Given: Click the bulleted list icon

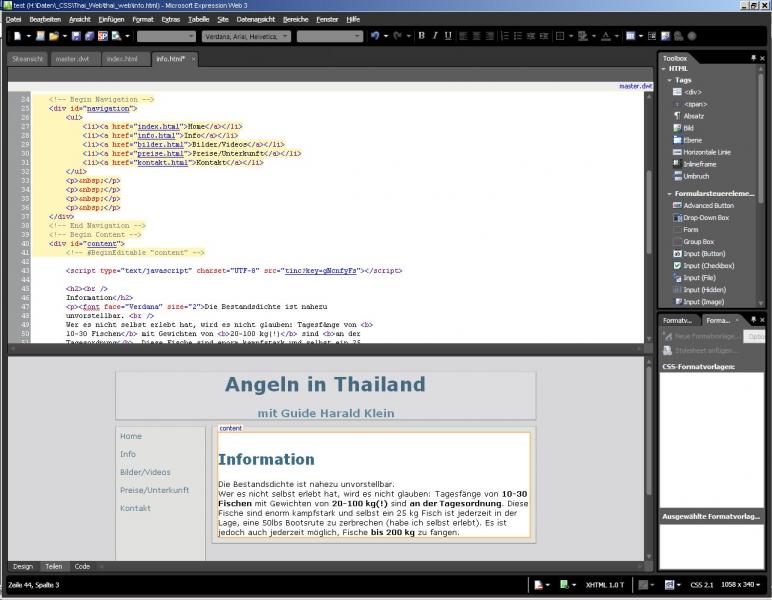Looking at the screenshot, I should pyautogui.click(x=518, y=36).
